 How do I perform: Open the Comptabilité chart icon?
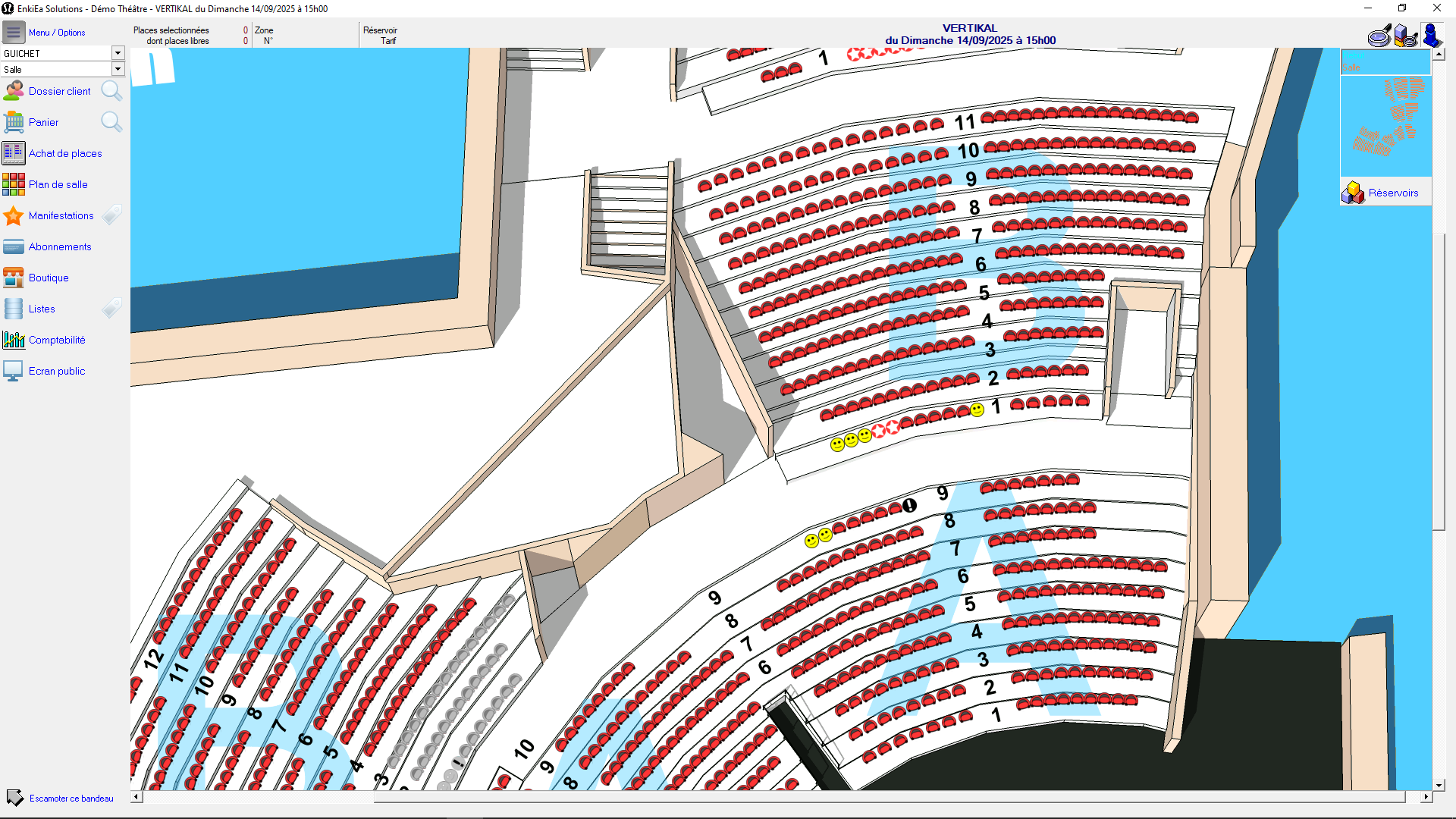coord(14,340)
